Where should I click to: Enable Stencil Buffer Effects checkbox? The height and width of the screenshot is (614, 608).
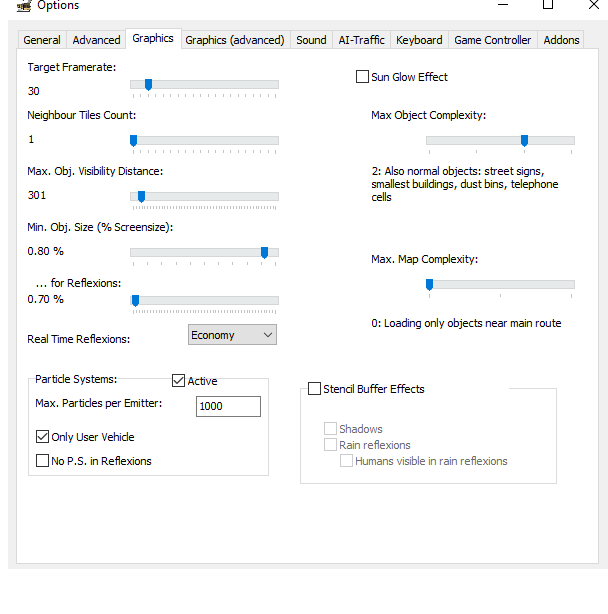(315, 389)
